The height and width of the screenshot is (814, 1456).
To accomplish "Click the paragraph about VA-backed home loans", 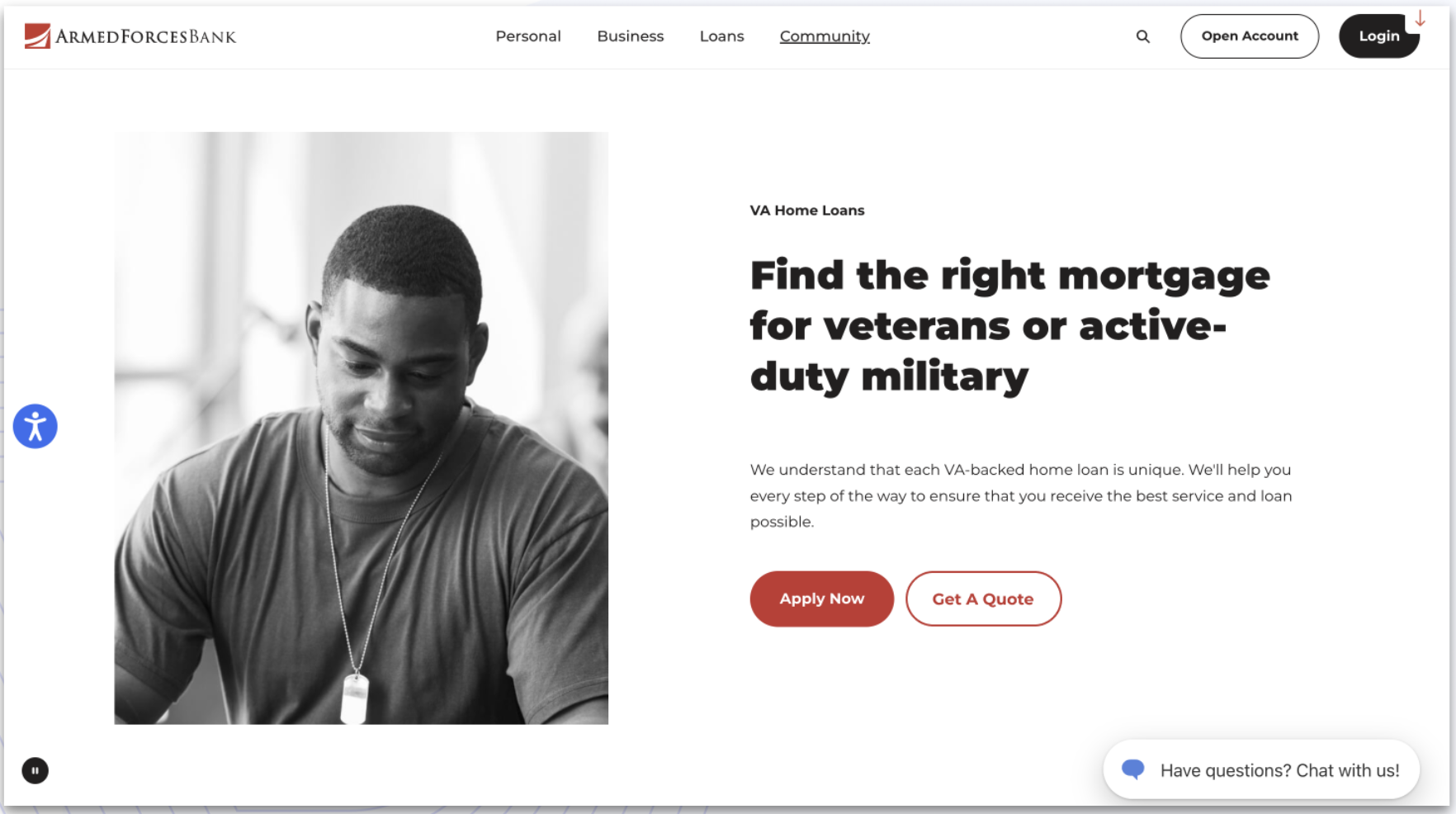I will click(1021, 495).
